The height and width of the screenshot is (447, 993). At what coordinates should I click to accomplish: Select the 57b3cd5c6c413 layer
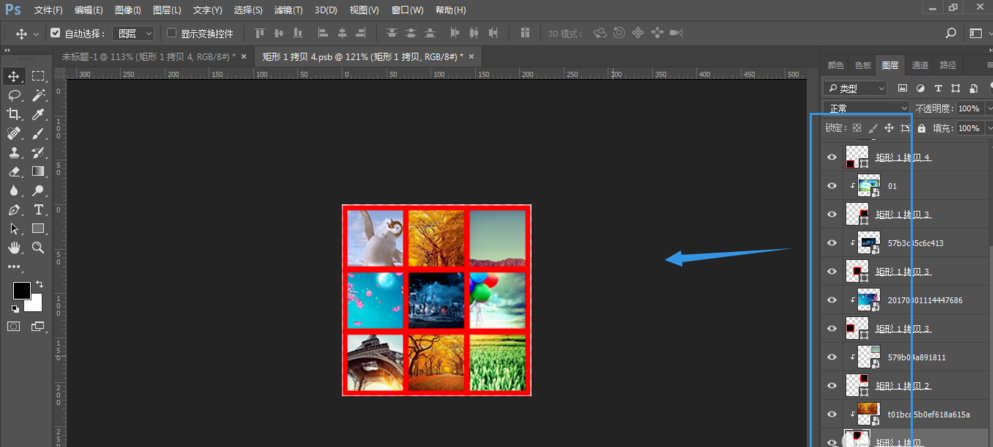click(x=915, y=243)
